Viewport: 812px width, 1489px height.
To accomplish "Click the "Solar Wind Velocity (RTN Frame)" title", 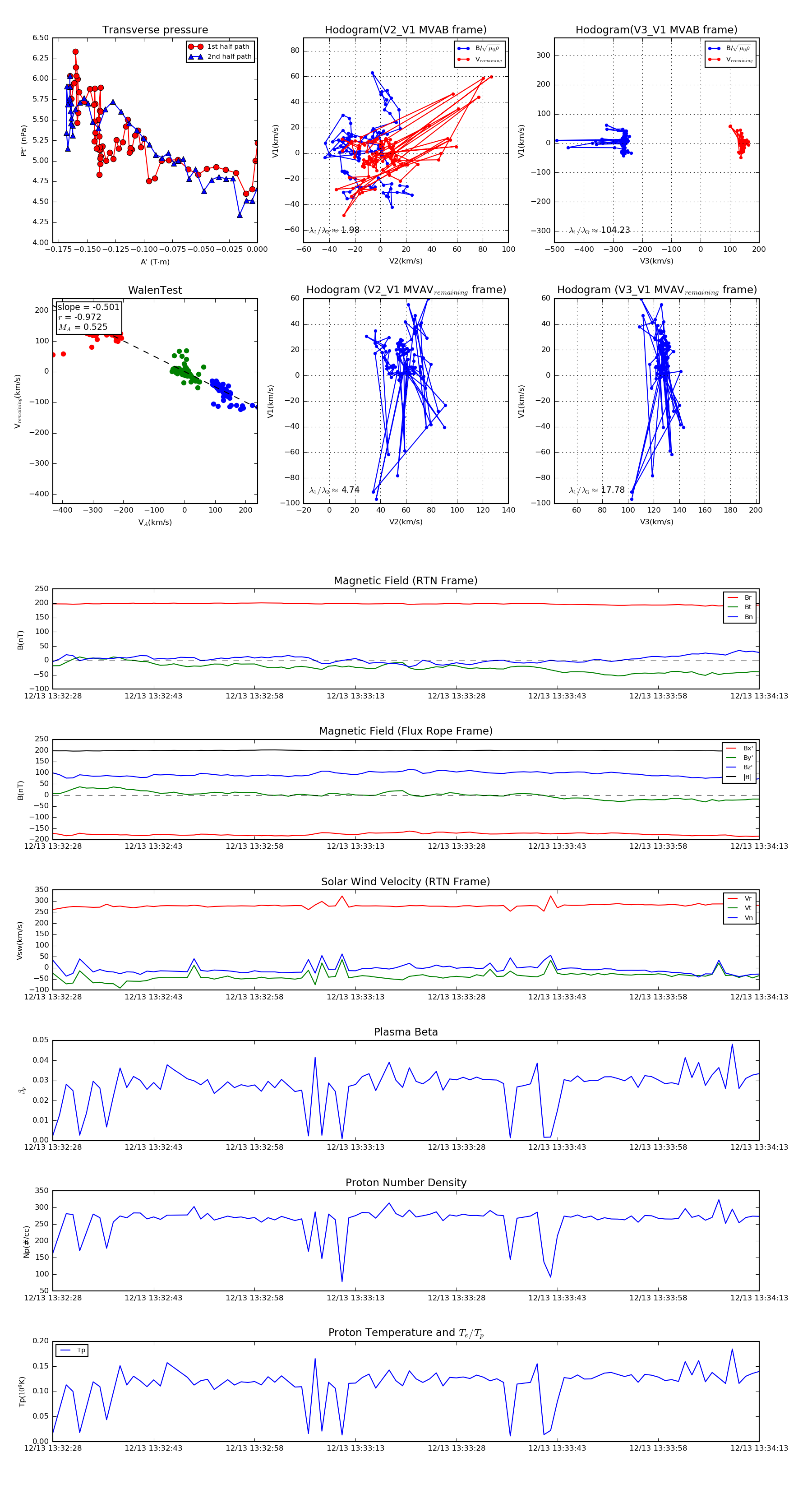I will [406, 882].
